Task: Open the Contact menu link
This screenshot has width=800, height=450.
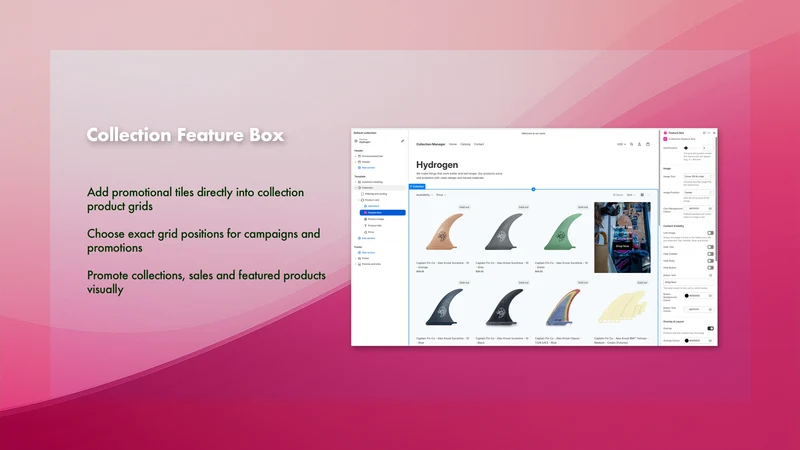Action: pos(479,144)
